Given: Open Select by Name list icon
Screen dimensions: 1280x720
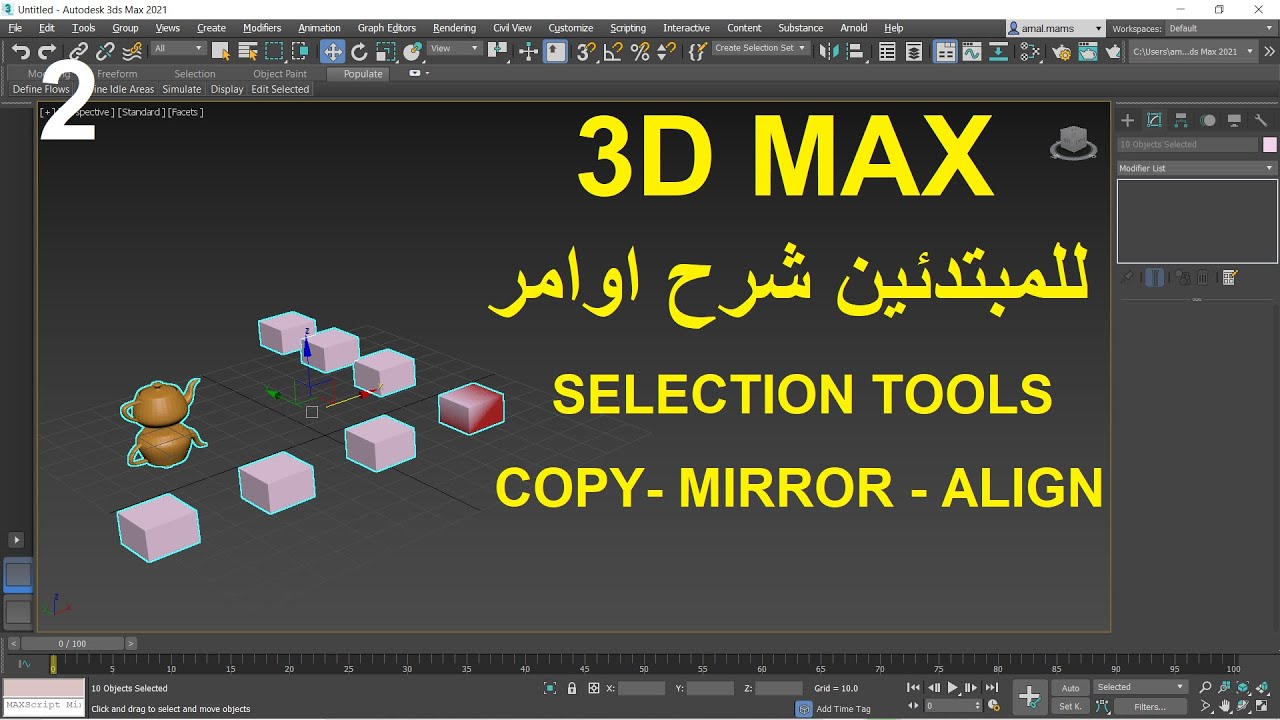Looking at the screenshot, I should (247, 52).
